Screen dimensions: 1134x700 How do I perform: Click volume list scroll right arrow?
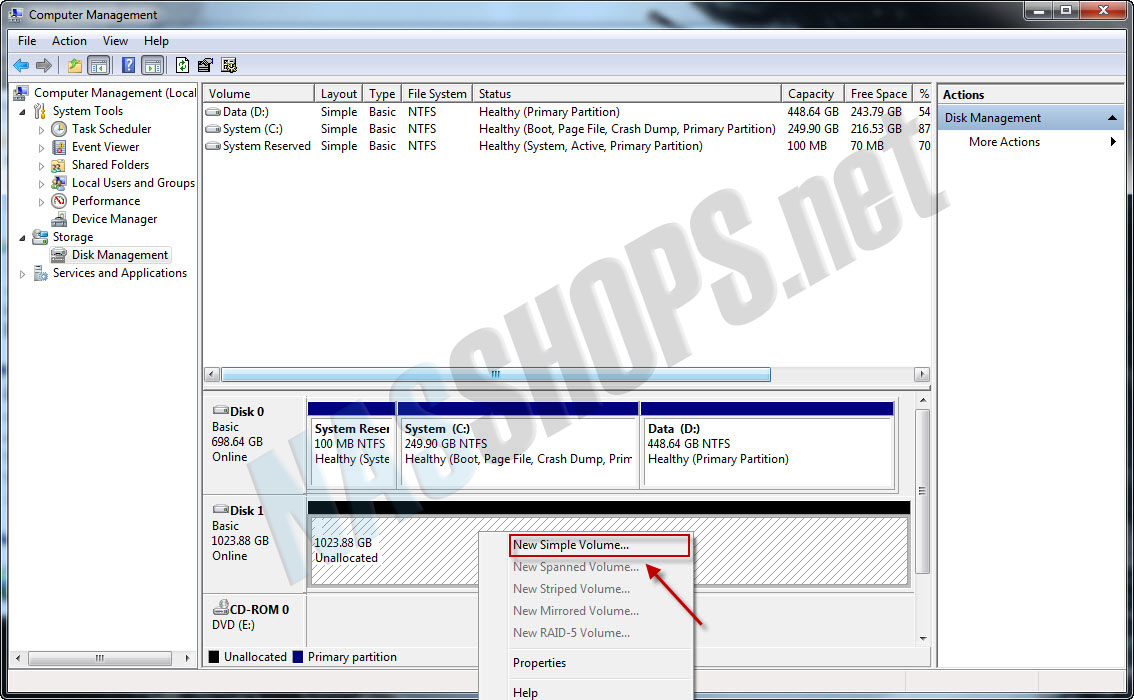(x=921, y=374)
